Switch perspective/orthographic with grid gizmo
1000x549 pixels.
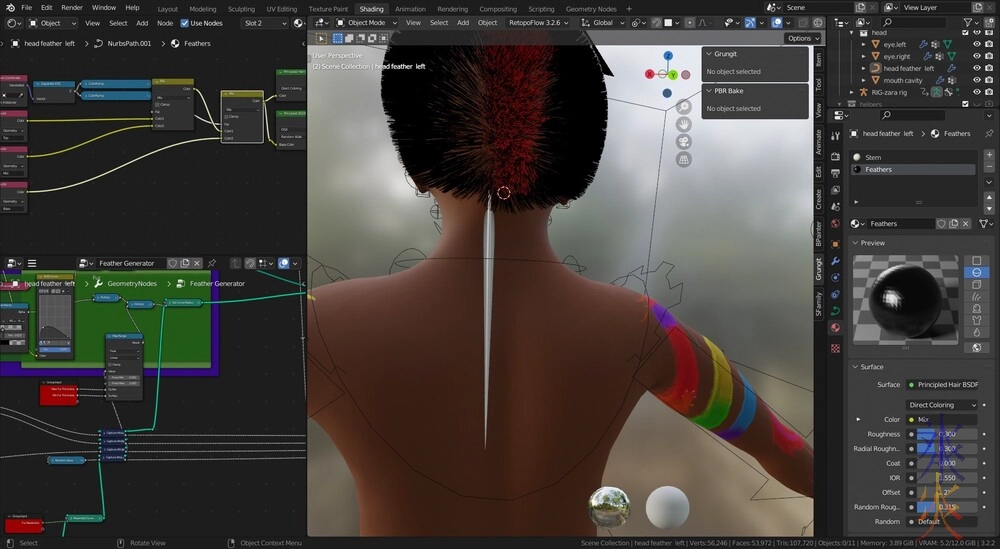tap(684, 159)
